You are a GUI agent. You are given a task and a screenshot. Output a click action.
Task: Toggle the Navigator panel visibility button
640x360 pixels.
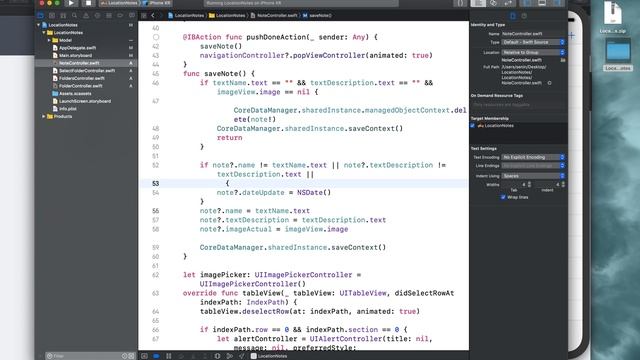click(527, 3)
